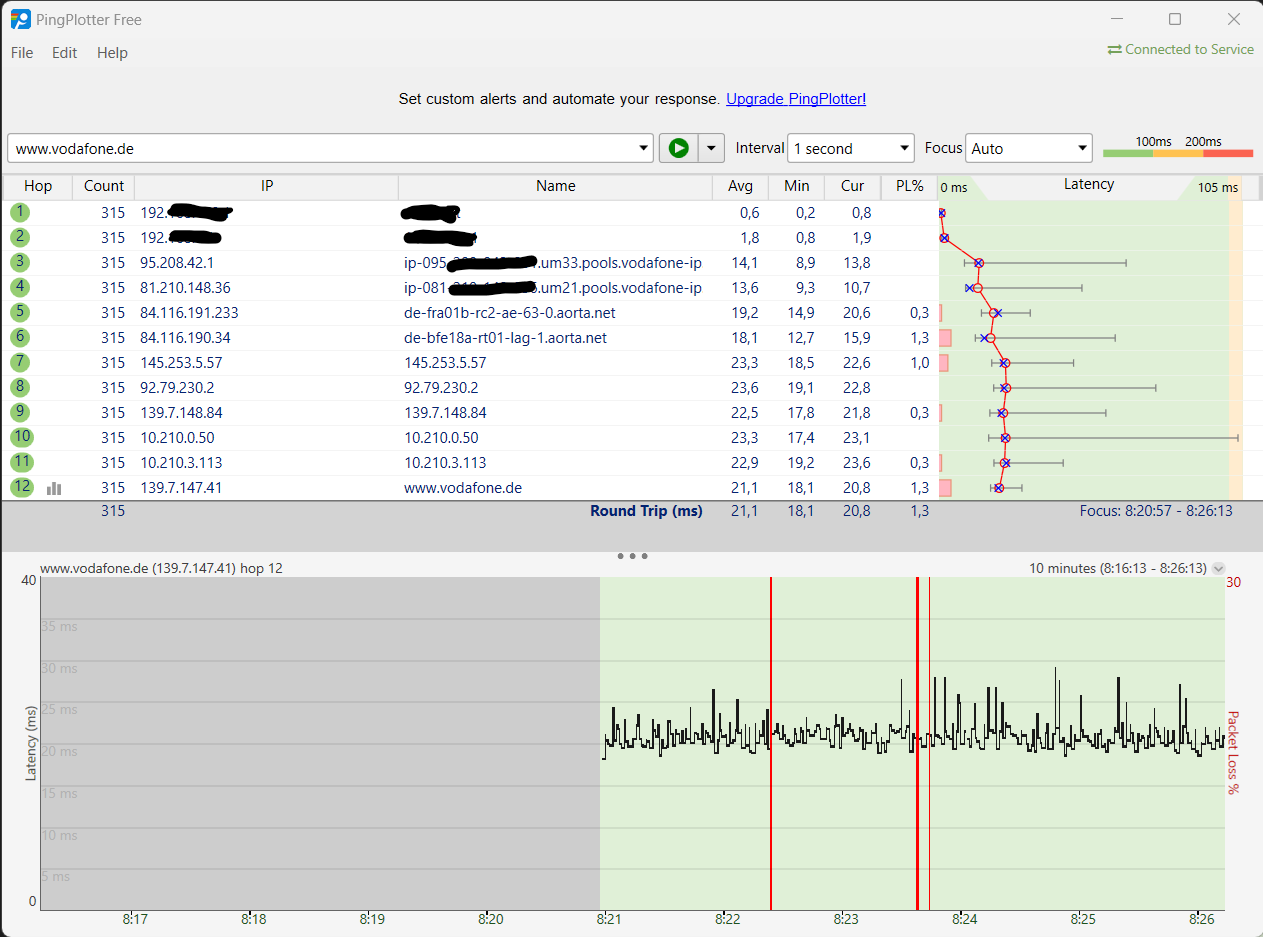Select the de-bfe18a-rt01-lag-1.aorta.net name

[506, 338]
